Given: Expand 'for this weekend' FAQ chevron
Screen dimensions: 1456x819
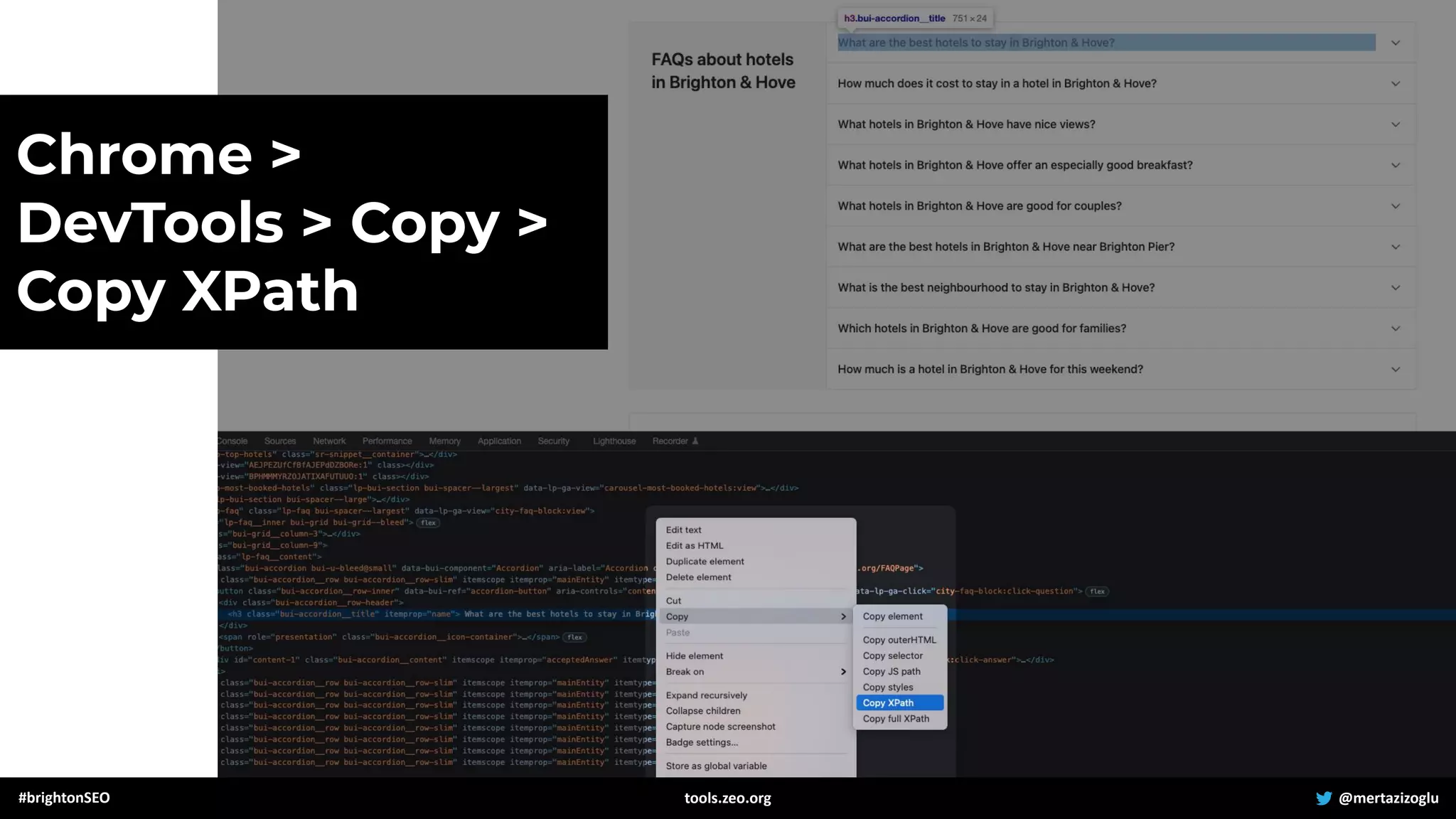Looking at the screenshot, I should 1396,370.
